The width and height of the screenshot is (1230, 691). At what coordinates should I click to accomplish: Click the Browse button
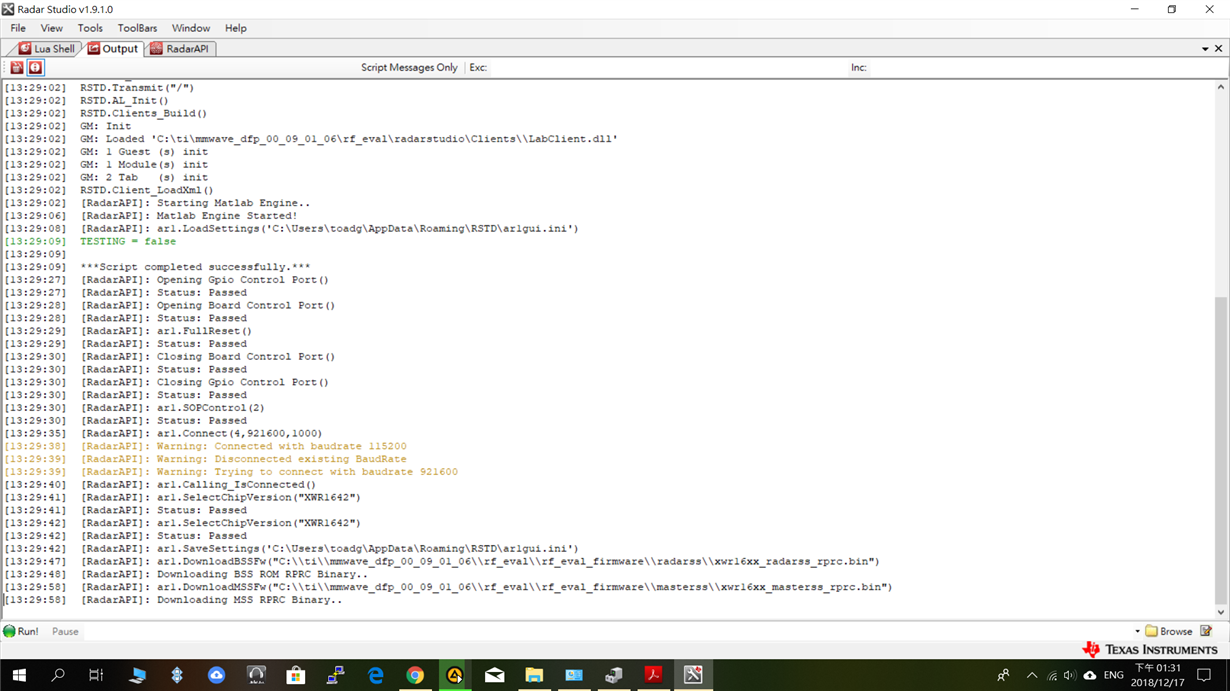coord(1169,632)
